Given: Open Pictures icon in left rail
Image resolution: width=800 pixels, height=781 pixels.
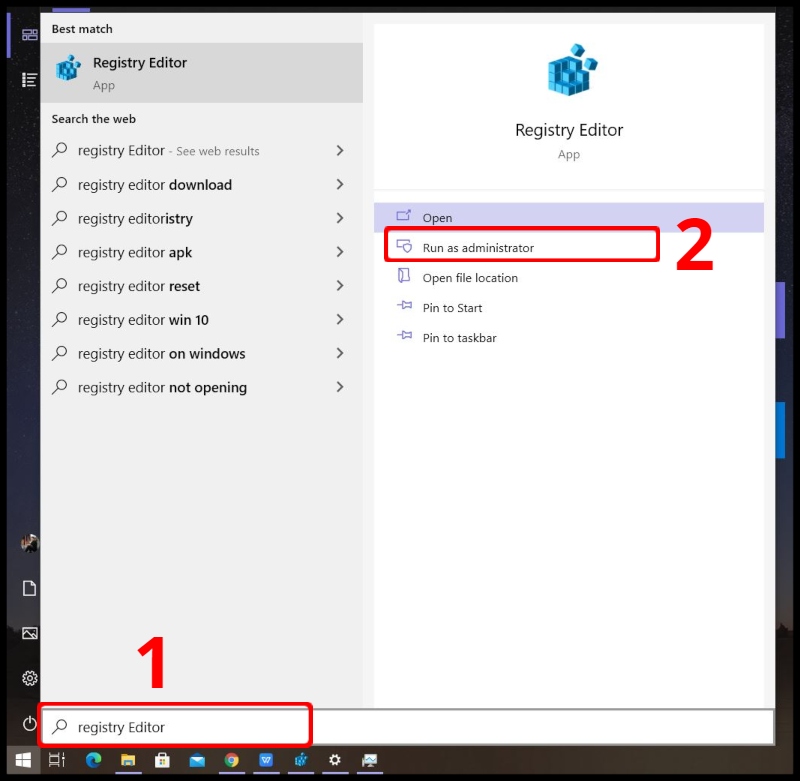Looking at the screenshot, I should [x=30, y=633].
